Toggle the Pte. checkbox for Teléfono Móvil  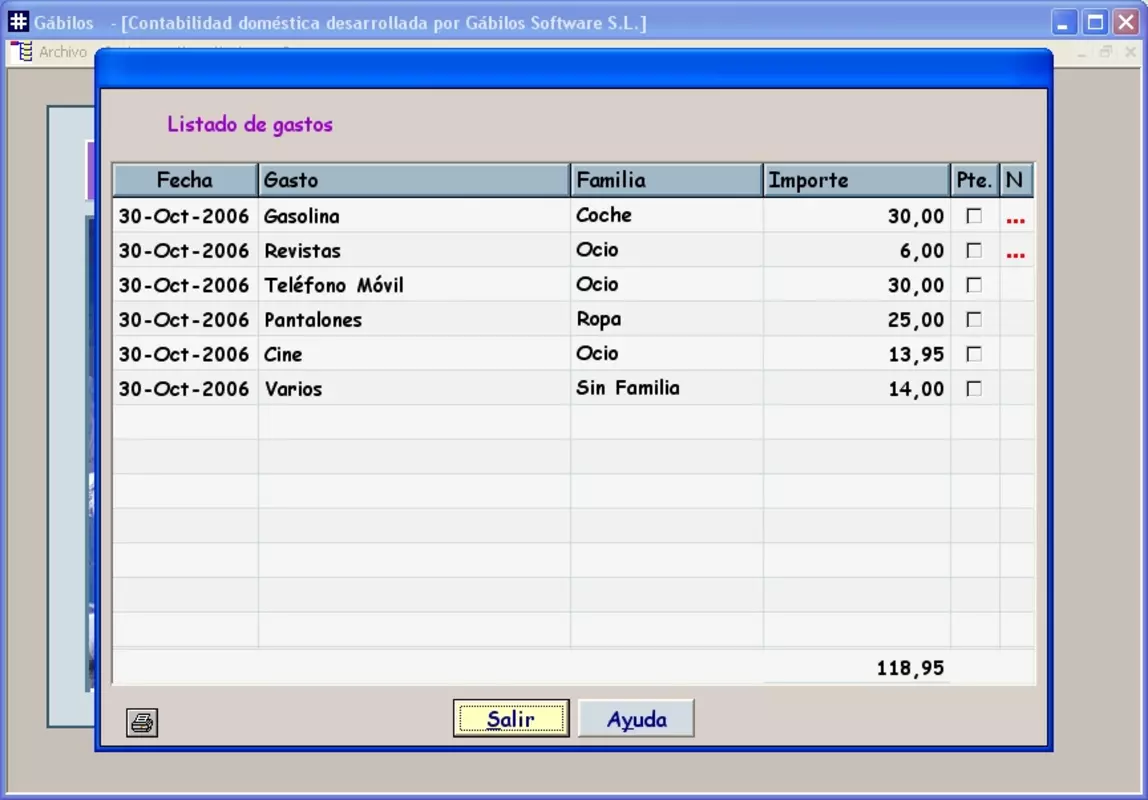pos(974,285)
